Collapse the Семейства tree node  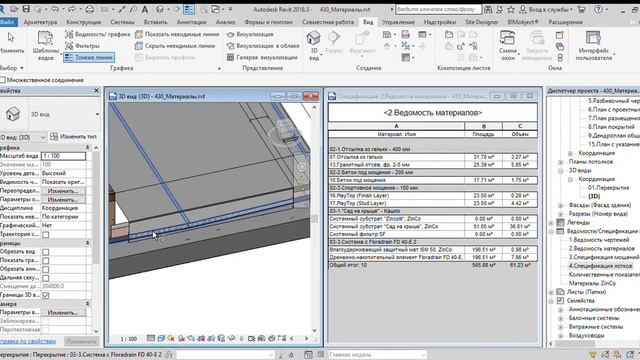click(551, 301)
